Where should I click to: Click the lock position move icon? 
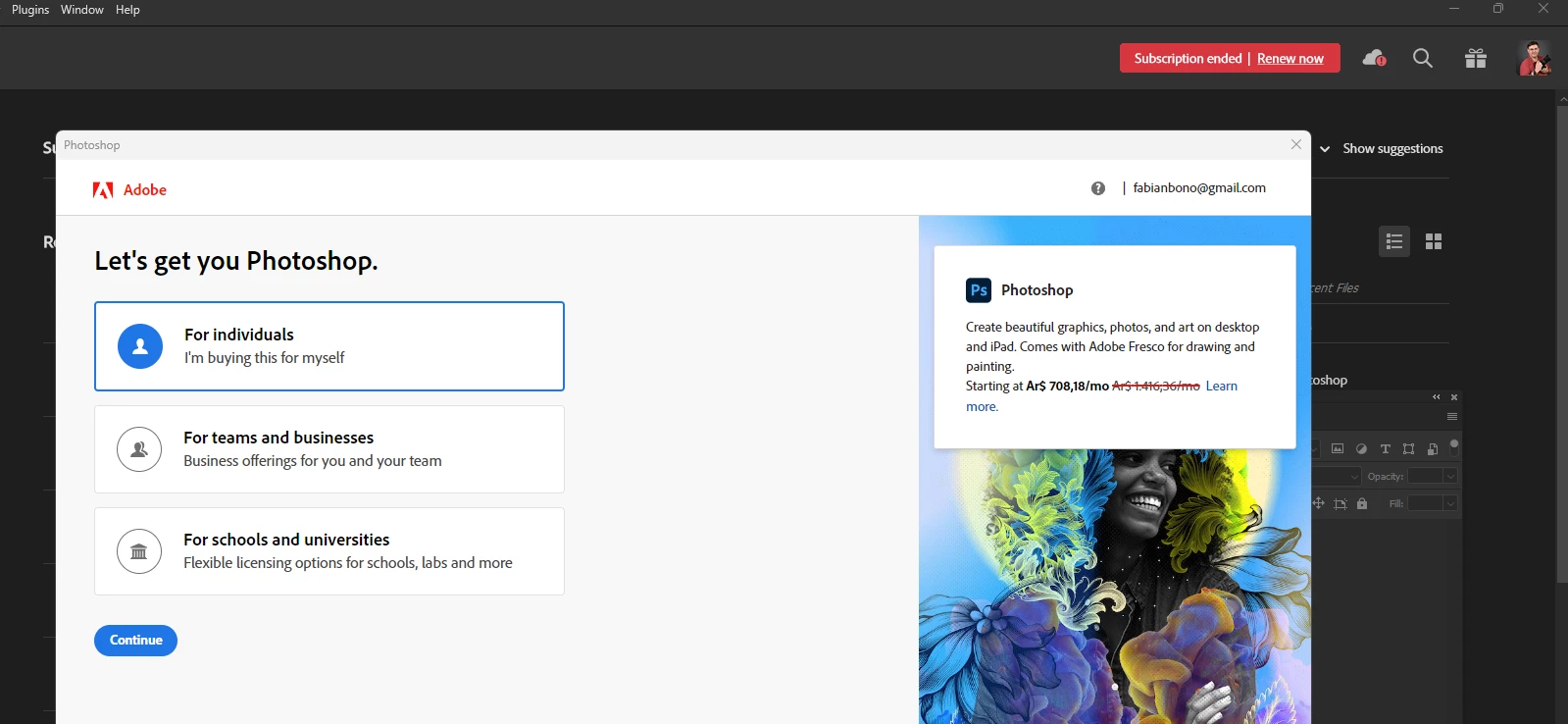(1318, 503)
